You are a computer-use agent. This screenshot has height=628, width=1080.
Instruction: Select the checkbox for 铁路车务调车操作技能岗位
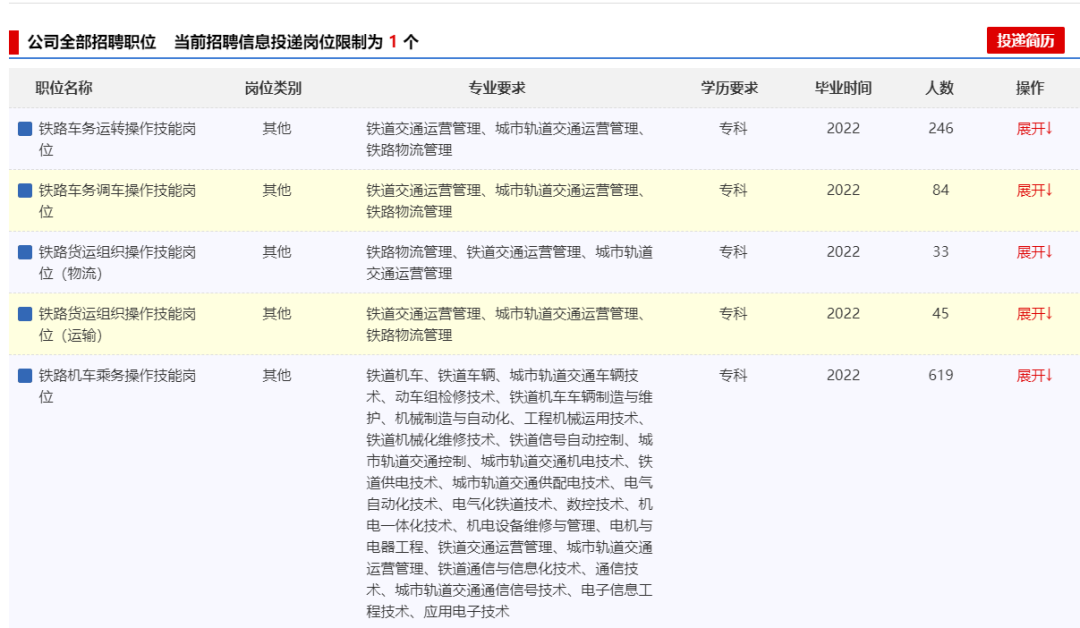(25, 191)
